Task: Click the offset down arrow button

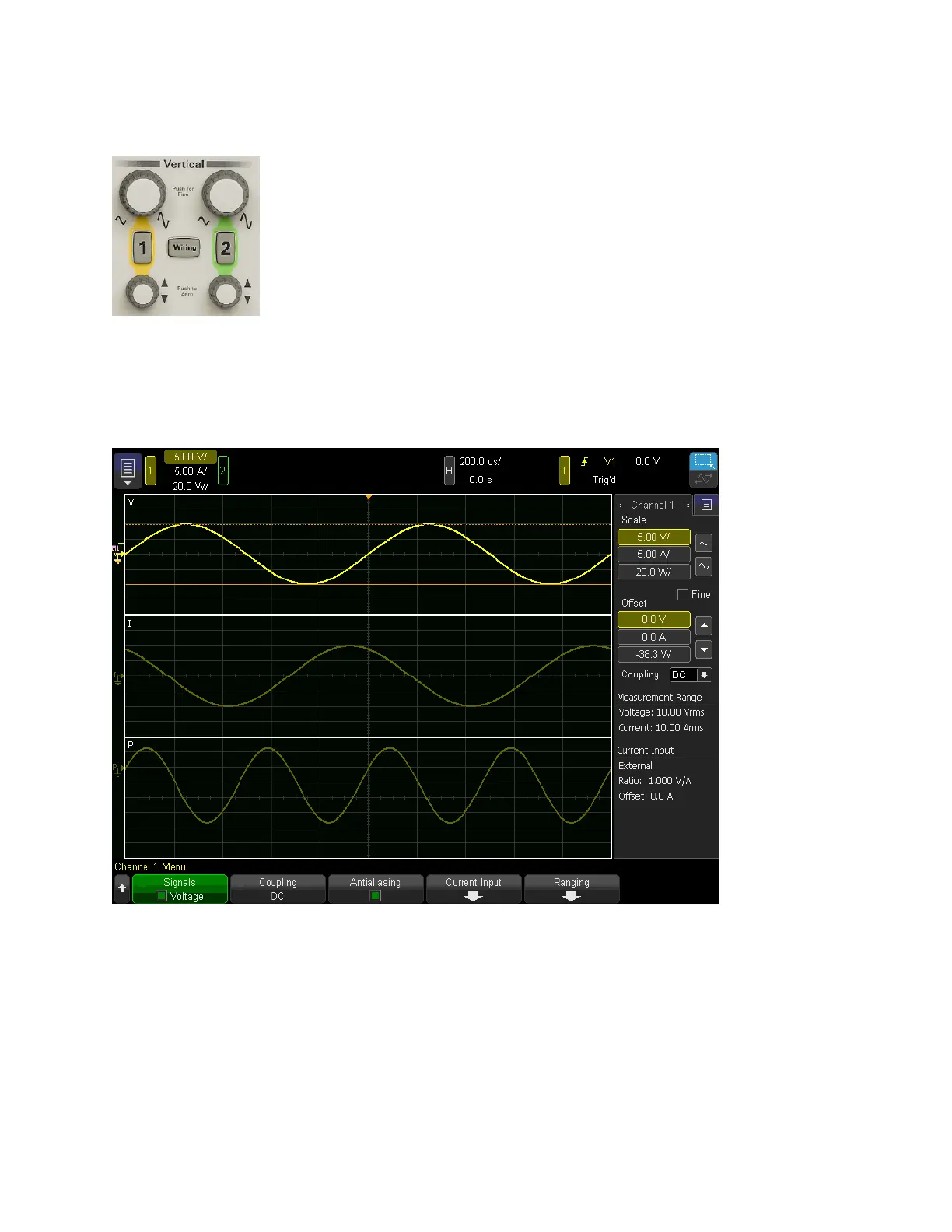Action: [703, 649]
